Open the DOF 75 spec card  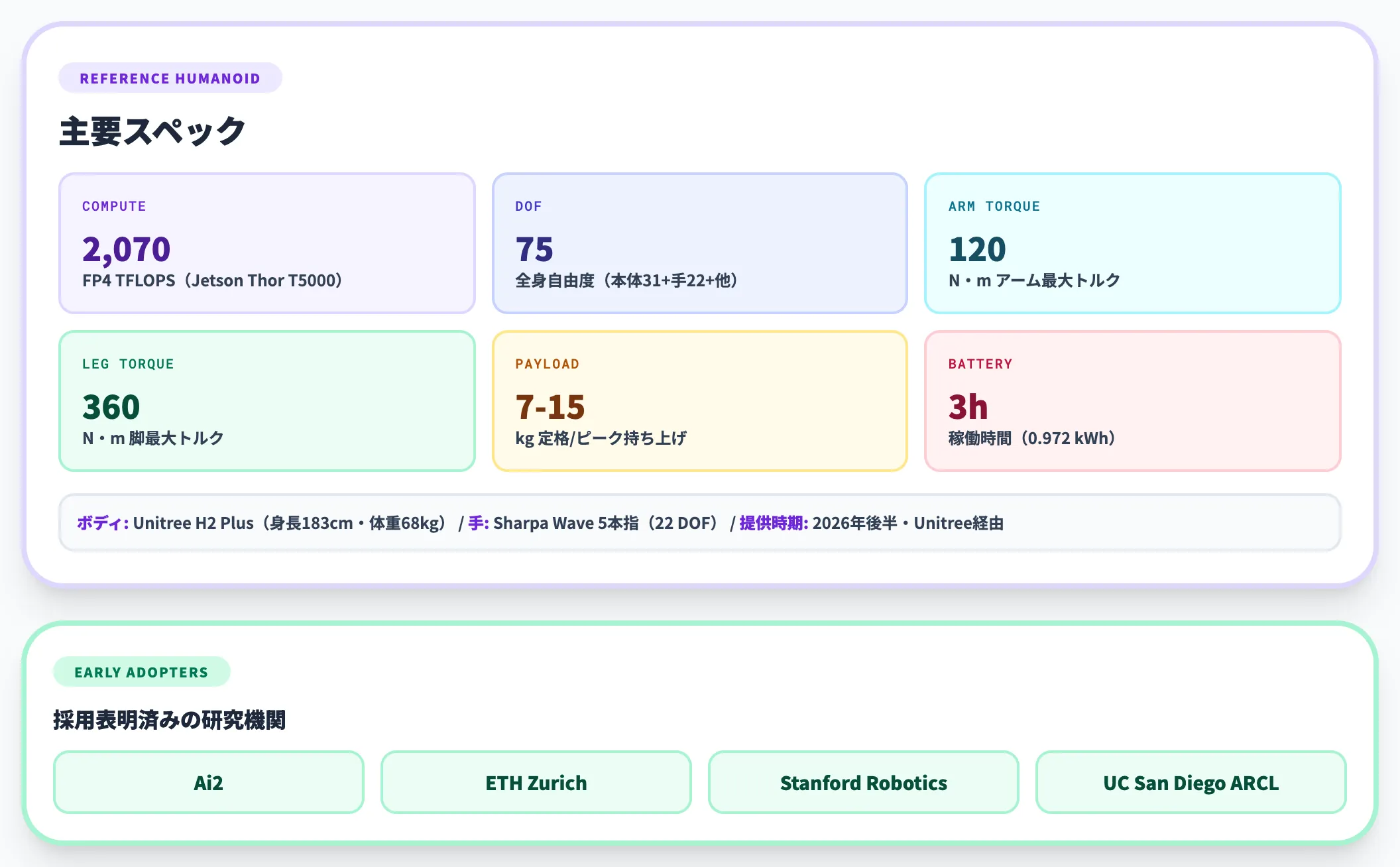pos(700,243)
